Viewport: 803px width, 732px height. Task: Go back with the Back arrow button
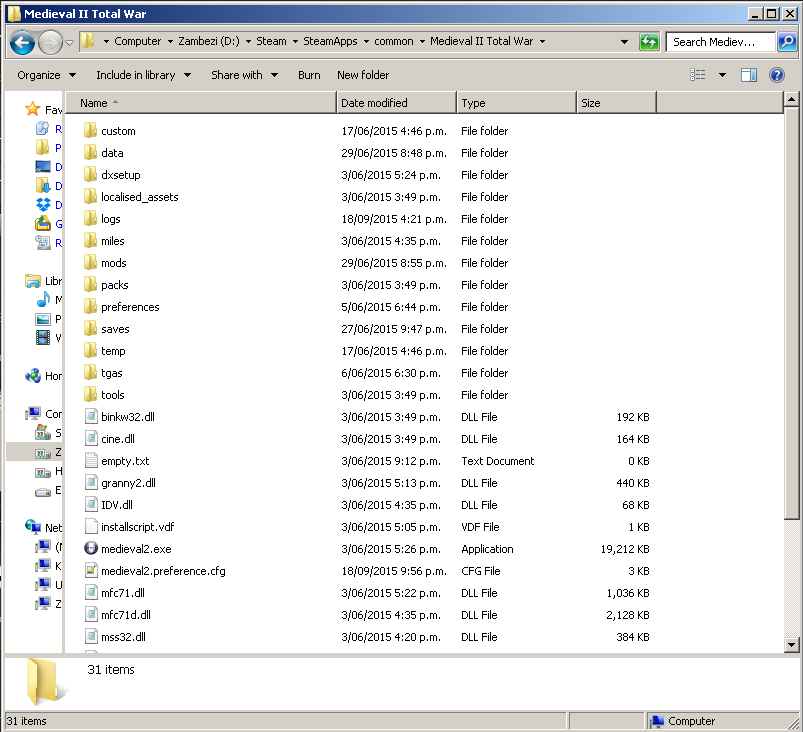point(23,42)
